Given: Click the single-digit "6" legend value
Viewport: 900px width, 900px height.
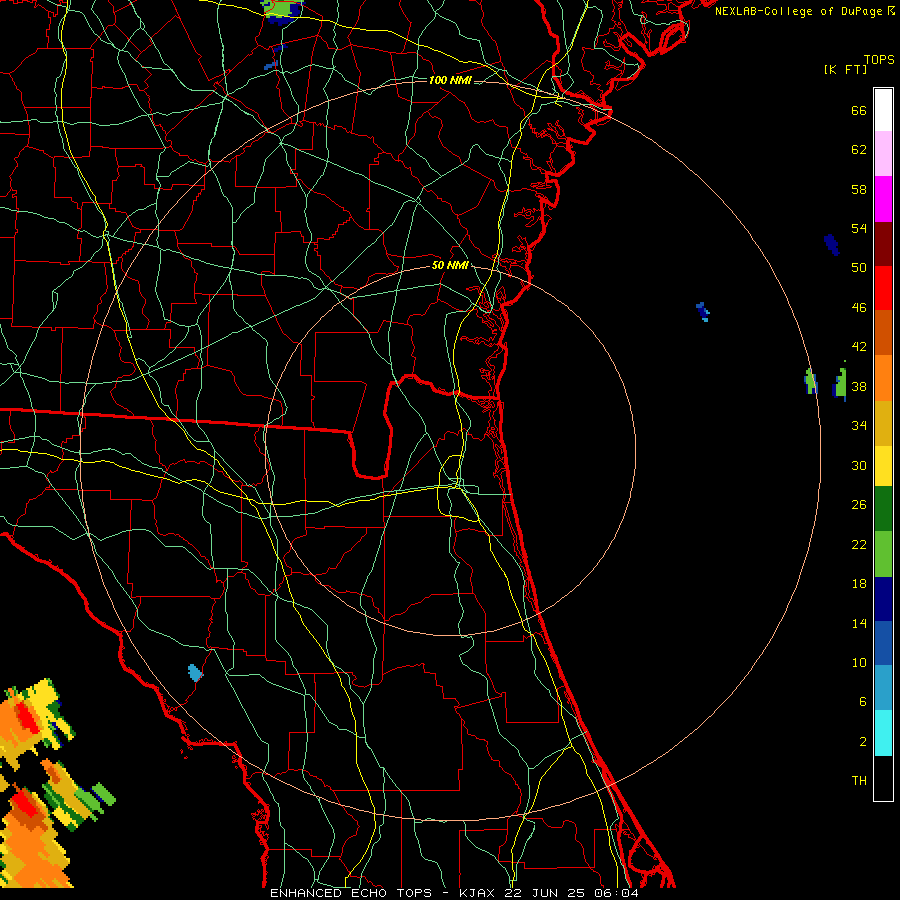Looking at the screenshot, I should [863, 702].
